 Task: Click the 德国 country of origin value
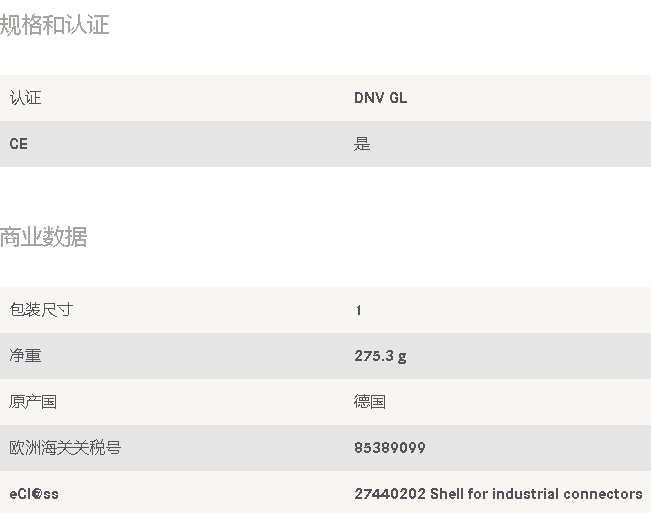tap(370, 402)
